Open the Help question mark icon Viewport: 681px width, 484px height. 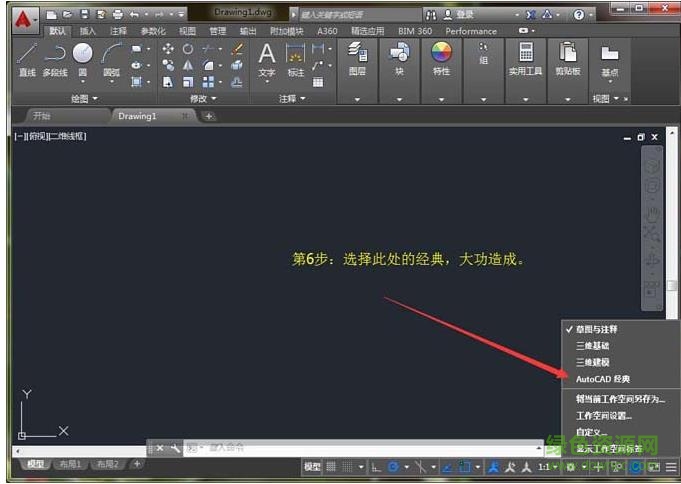click(x=579, y=15)
